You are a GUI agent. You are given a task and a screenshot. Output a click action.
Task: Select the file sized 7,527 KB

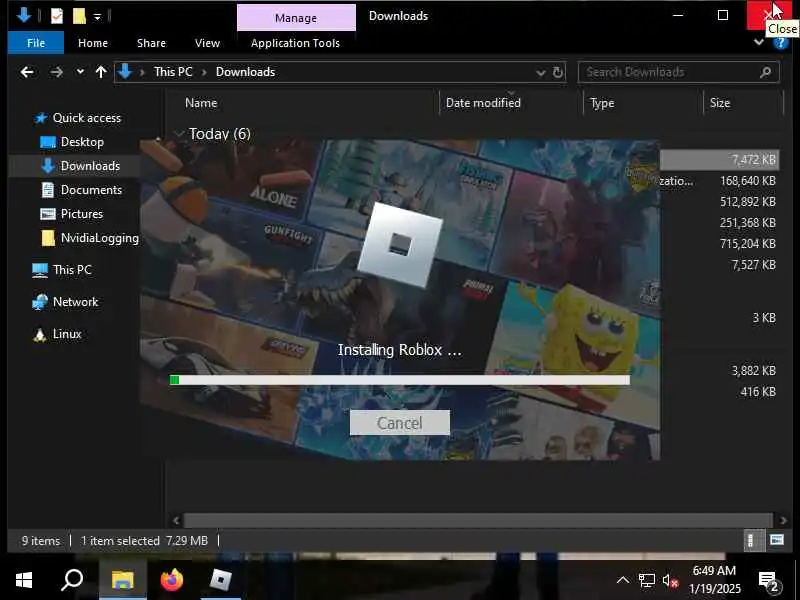point(753,264)
